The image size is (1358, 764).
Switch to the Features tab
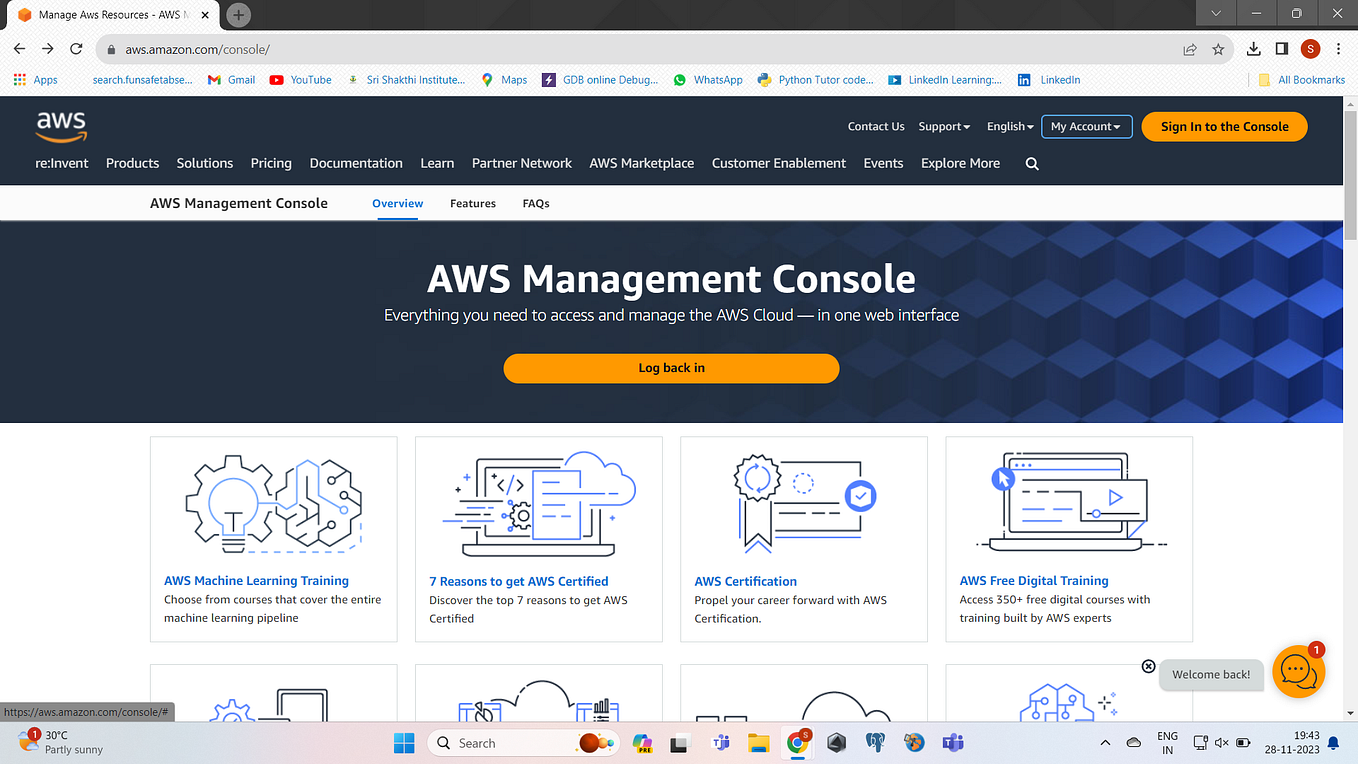(x=473, y=203)
